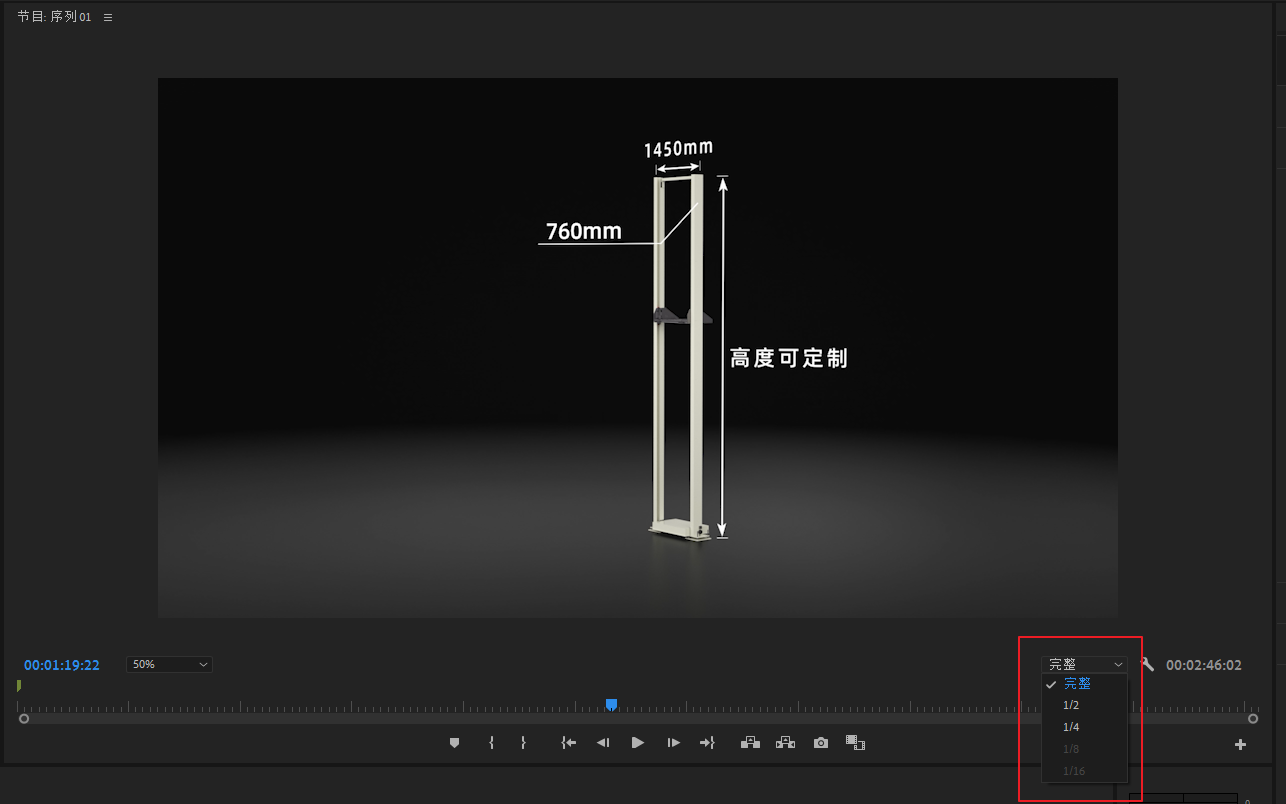Collapse the 完整 playback resolution dropdown
The image size is (1286, 804).
(x=1084, y=665)
